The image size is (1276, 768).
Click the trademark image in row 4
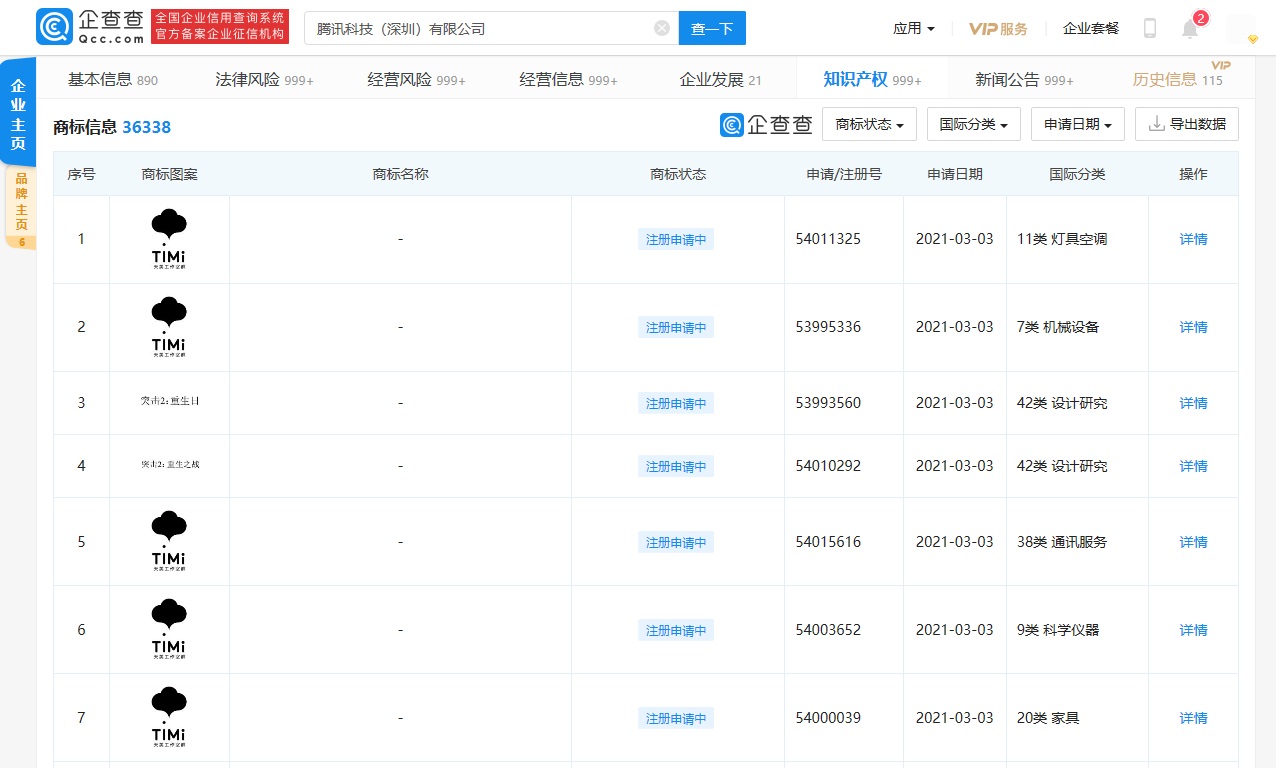[x=170, y=464]
